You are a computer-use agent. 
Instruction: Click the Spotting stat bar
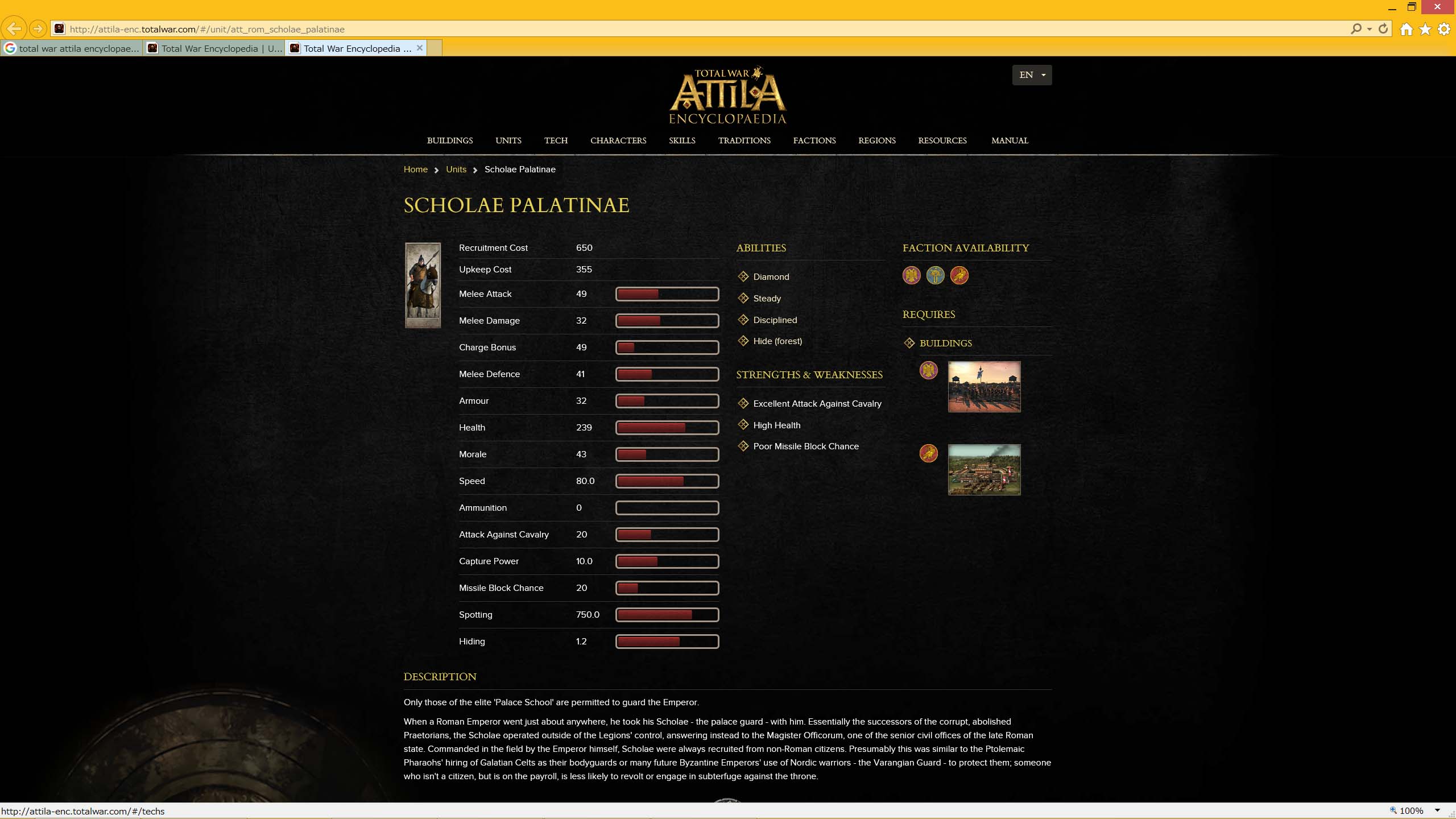667,615
